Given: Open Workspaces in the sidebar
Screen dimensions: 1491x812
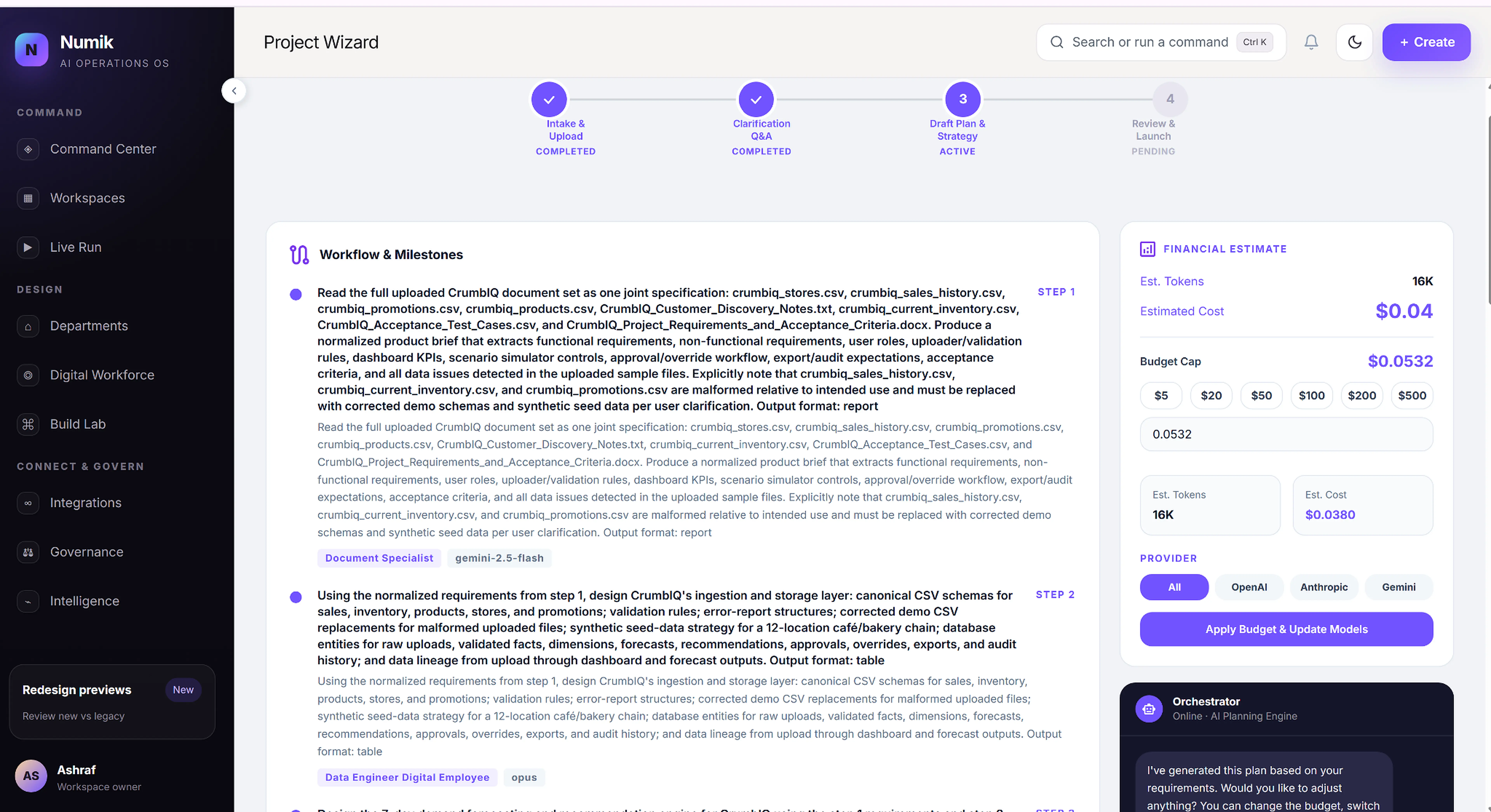Looking at the screenshot, I should click(87, 198).
